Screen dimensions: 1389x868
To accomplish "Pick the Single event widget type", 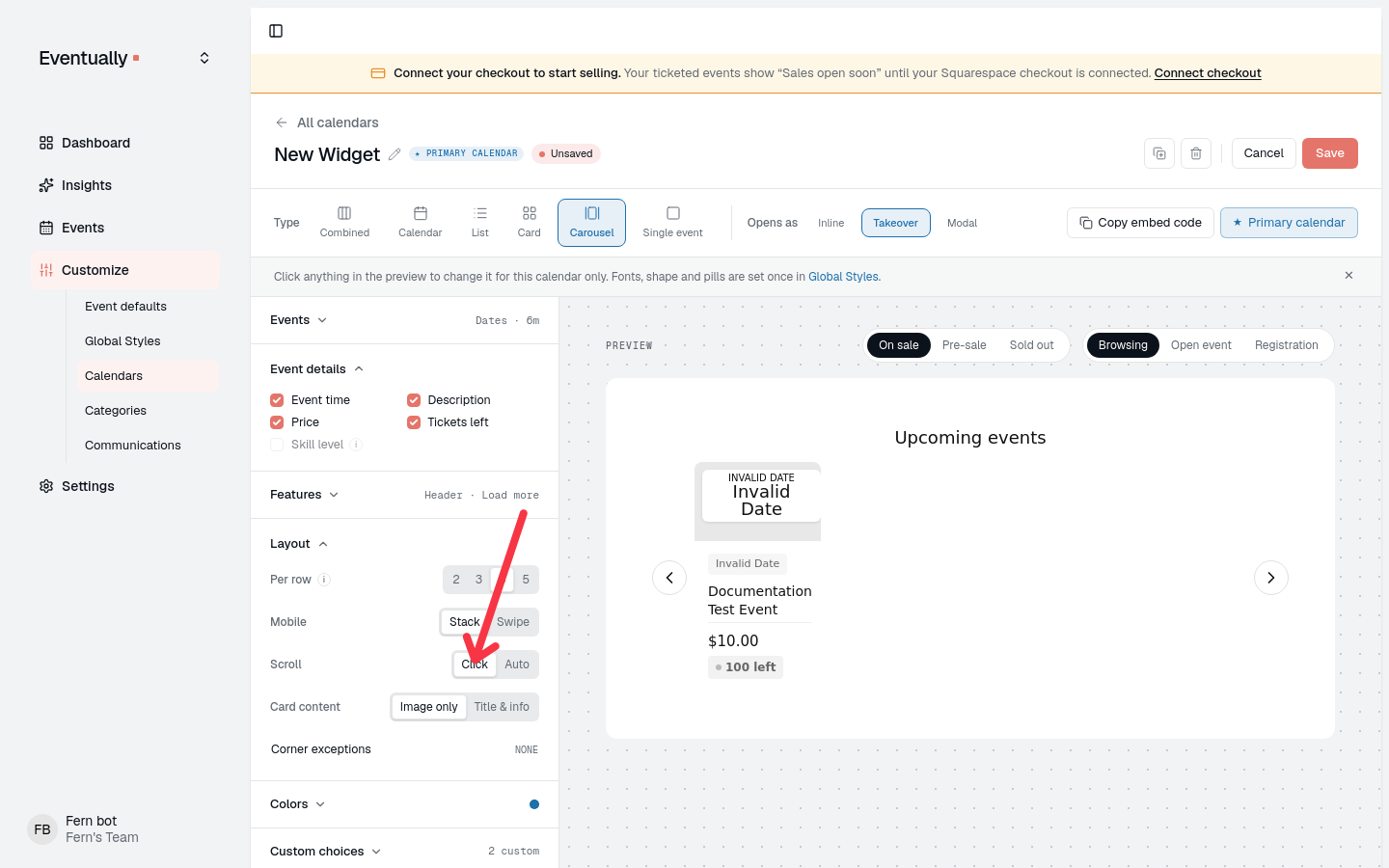I will point(673,223).
